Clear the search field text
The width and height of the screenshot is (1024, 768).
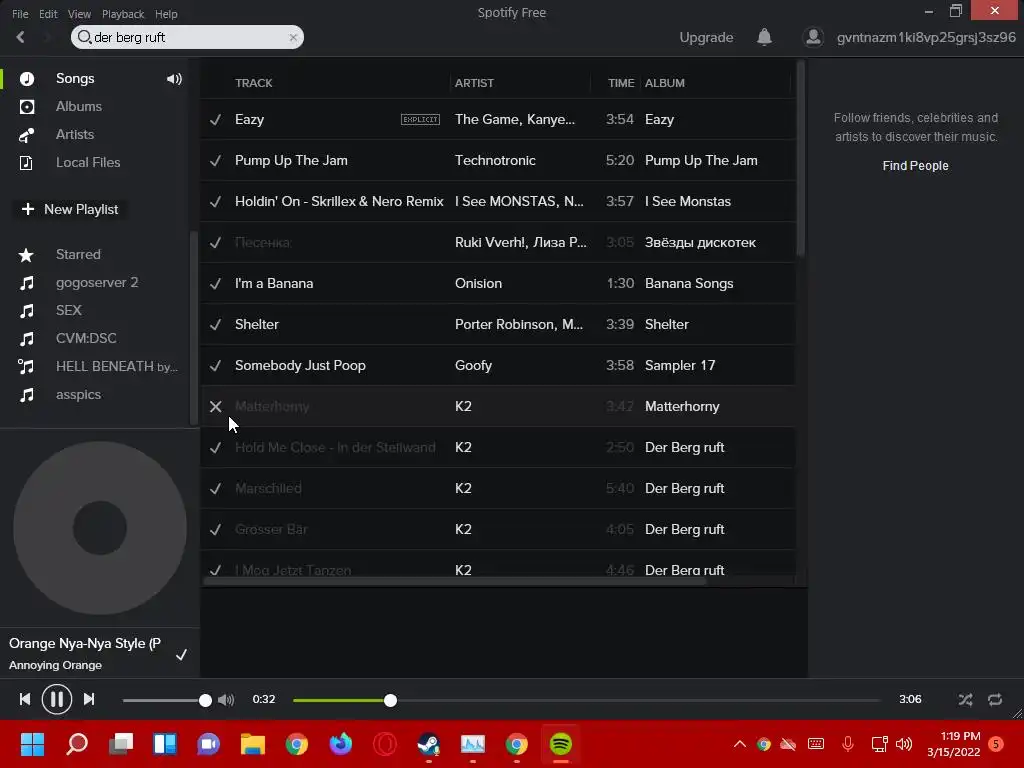(x=293, y=38)
